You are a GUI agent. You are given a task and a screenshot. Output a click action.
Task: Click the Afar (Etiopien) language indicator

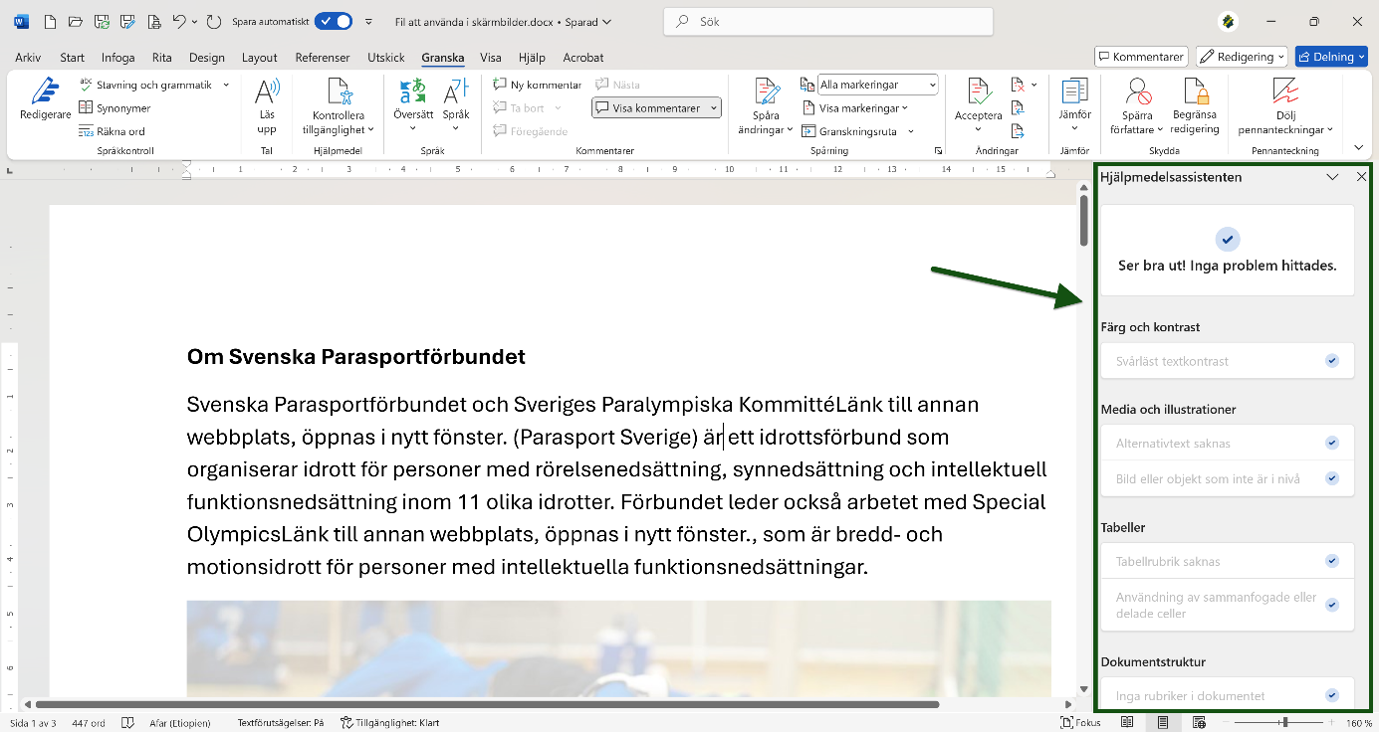point(181,722)
